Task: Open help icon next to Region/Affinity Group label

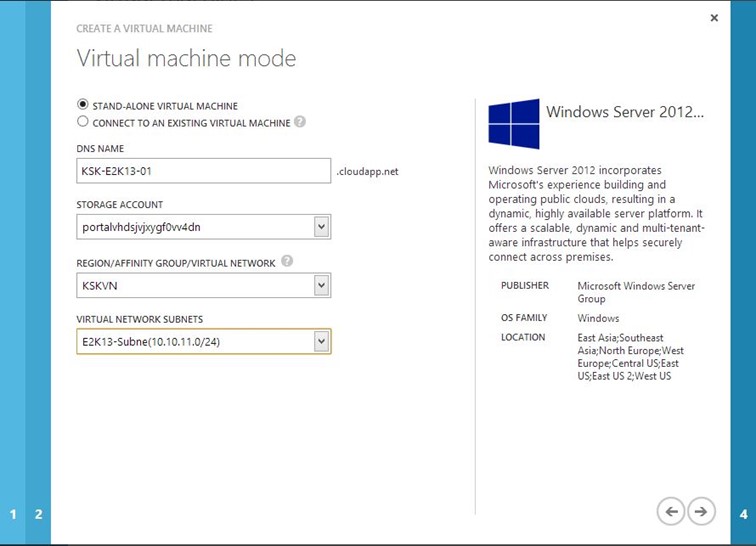Action: click(x=287, y=261)
